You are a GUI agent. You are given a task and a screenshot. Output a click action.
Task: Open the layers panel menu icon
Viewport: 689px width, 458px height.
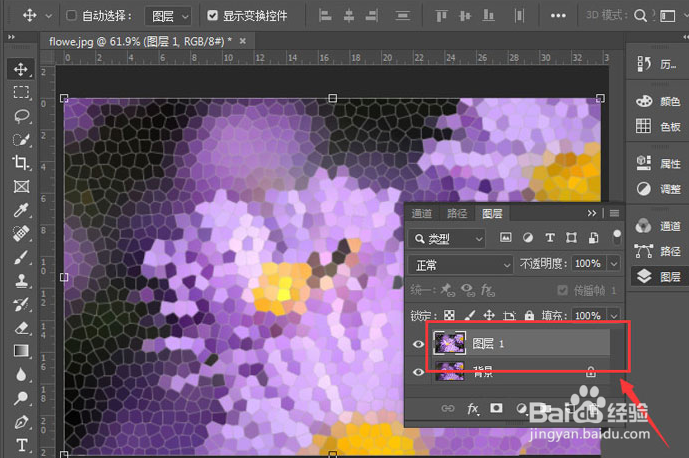615,213
